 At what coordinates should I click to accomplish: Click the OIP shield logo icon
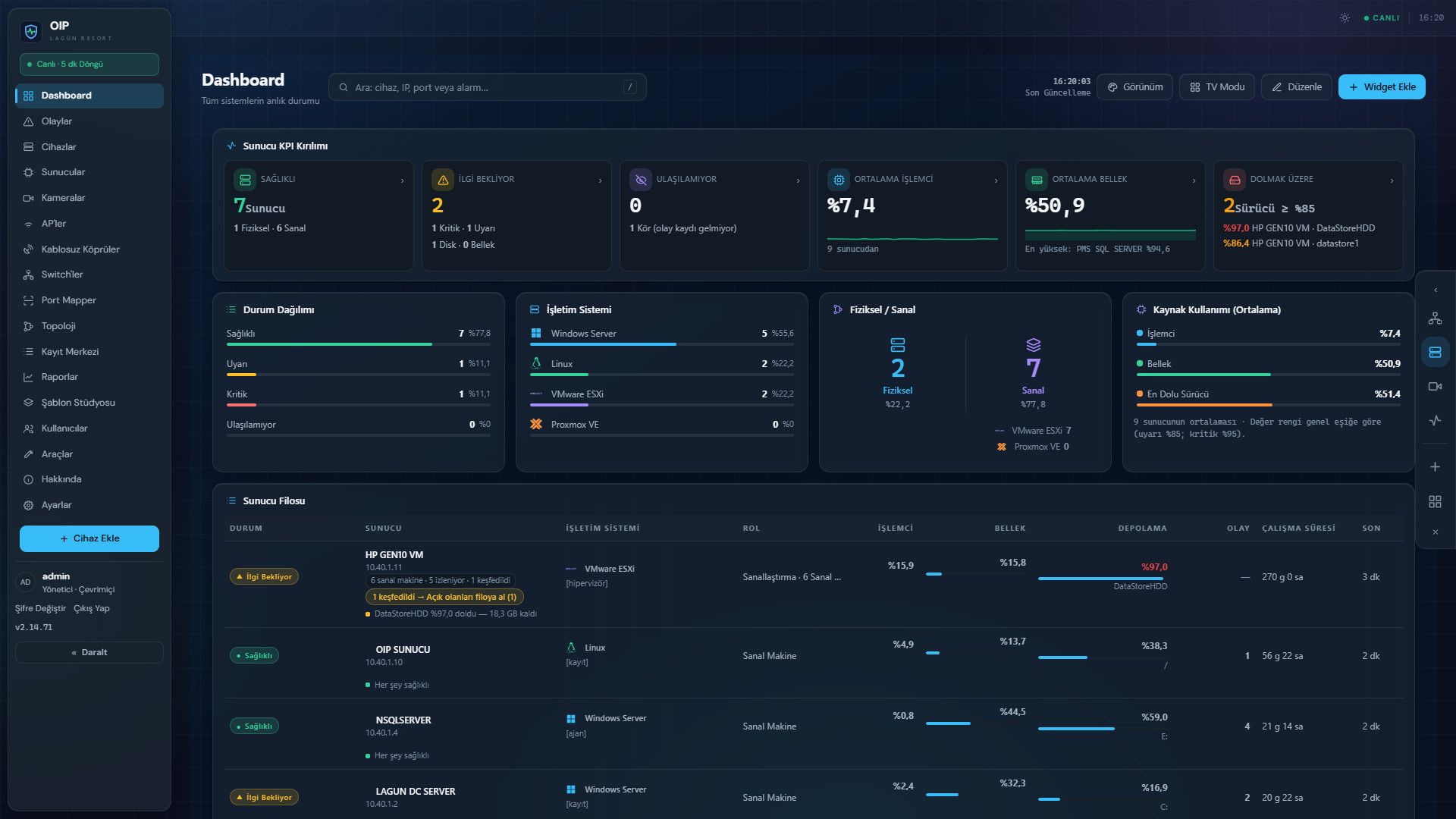(x=31, y=31)
